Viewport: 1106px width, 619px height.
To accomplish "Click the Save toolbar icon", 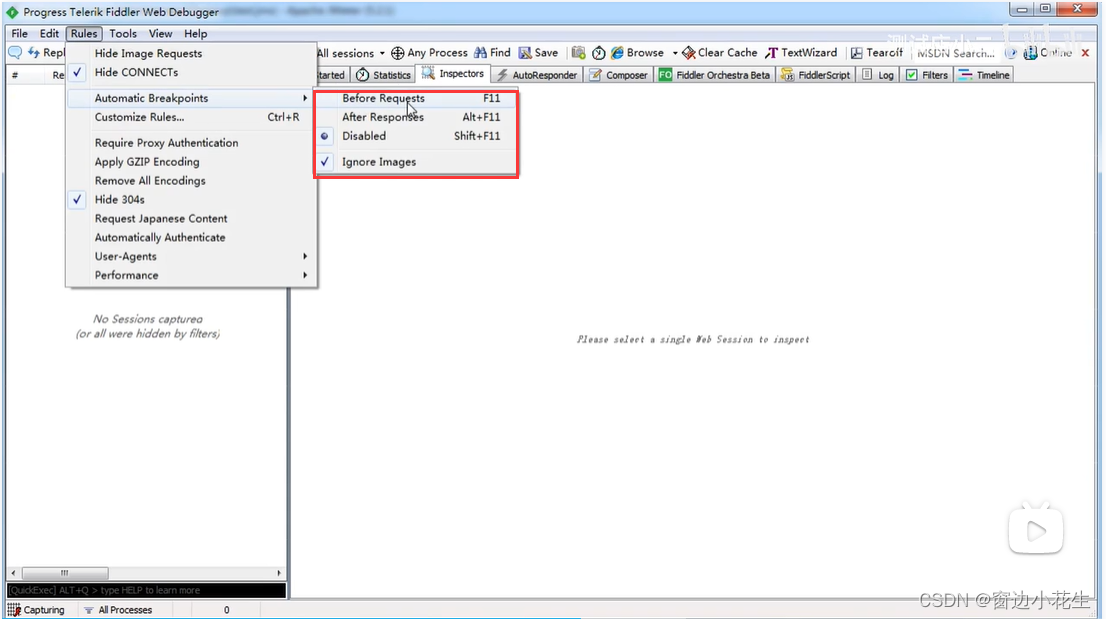I will coord(525,53).
